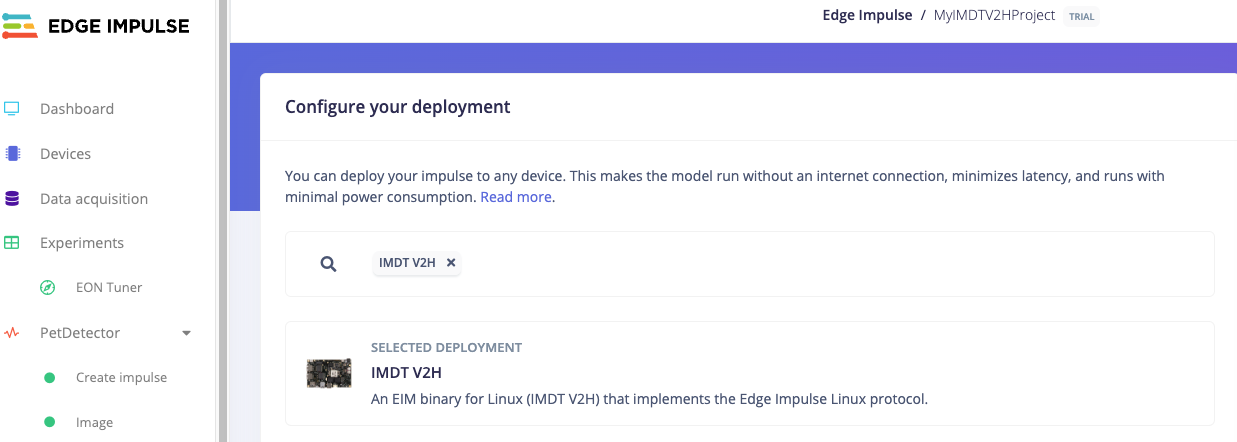Open Devices in the sidebar
The height and width of the screenshot is (442, 1237).
pyautogui.click(x=65, y=154)
